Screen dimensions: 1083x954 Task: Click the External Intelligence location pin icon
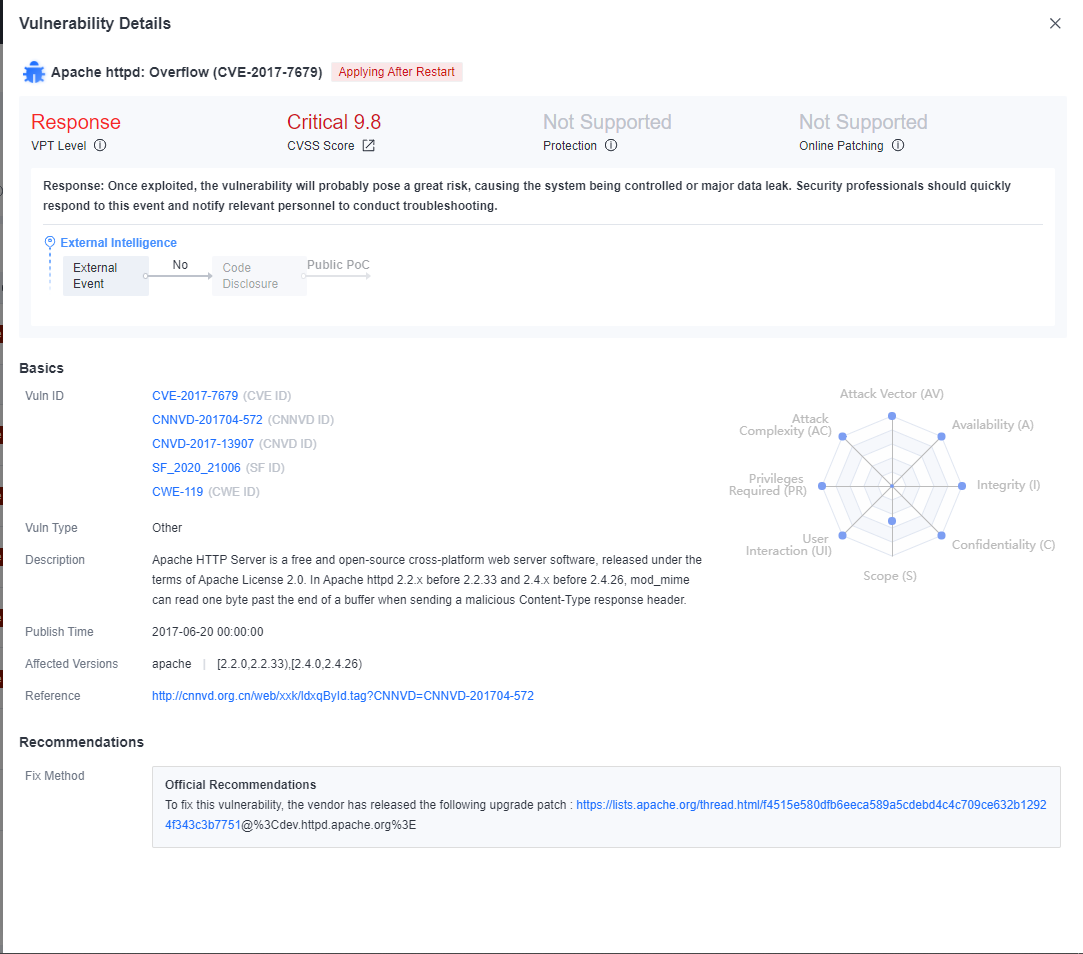[50, 243]
